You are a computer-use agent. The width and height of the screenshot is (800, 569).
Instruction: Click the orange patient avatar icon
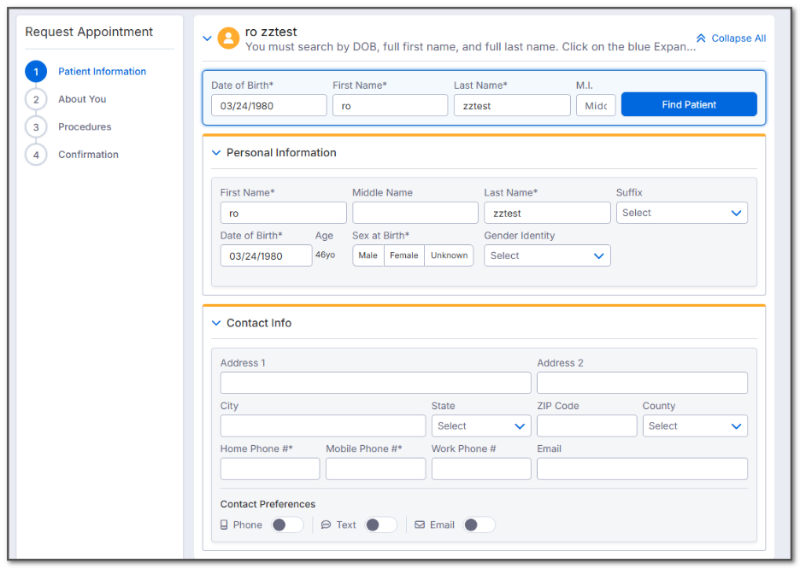point(228,38)
